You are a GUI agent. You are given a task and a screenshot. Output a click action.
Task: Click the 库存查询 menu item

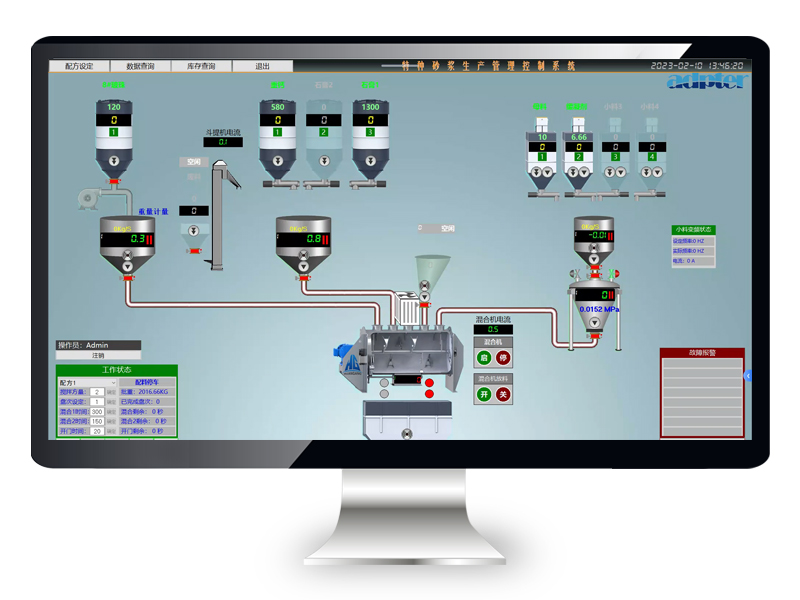coord(201,66)
